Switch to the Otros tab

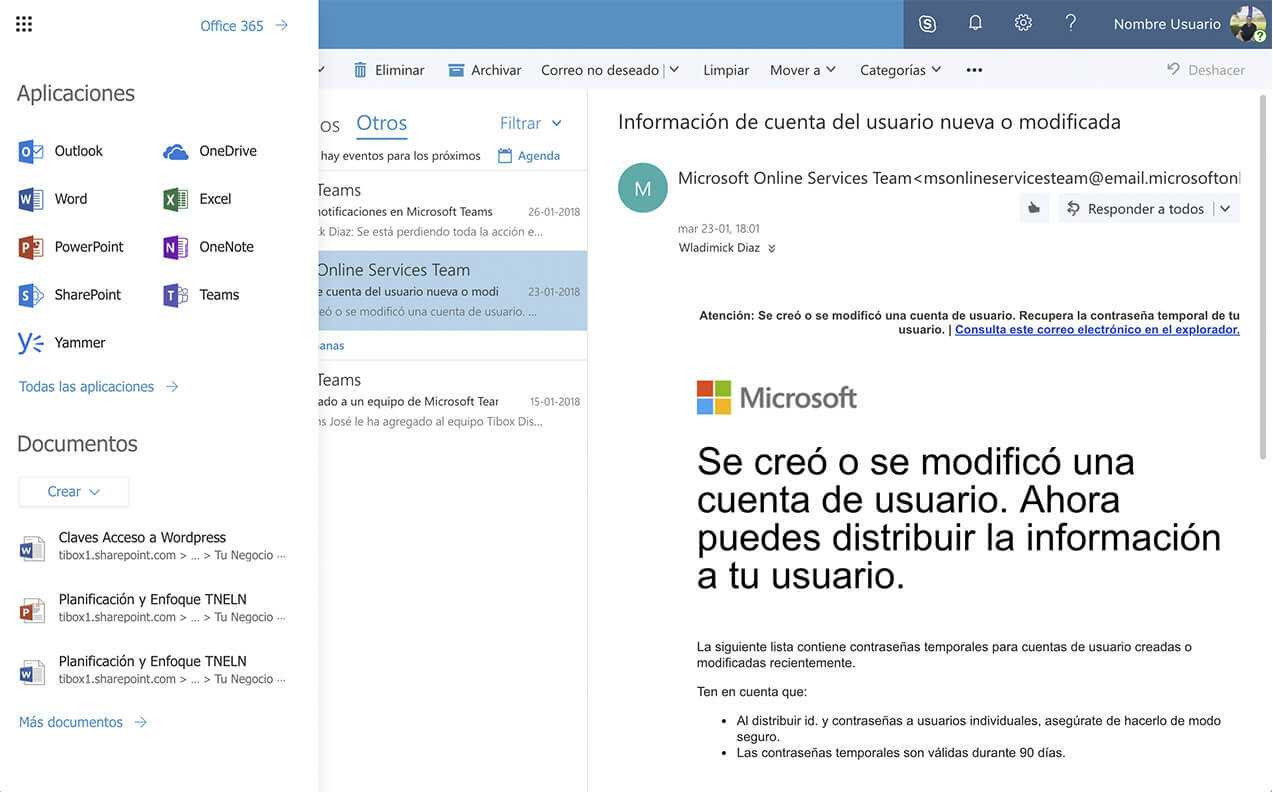pyautogui.click(x=382, y=123)
